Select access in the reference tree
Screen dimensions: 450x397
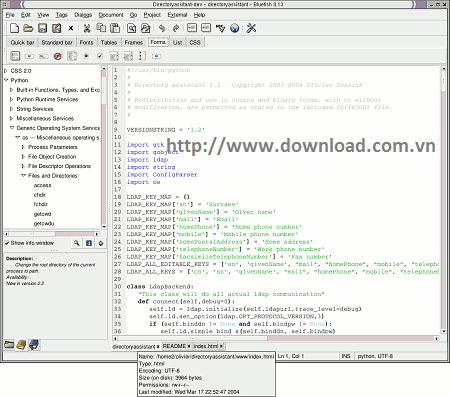42,185
